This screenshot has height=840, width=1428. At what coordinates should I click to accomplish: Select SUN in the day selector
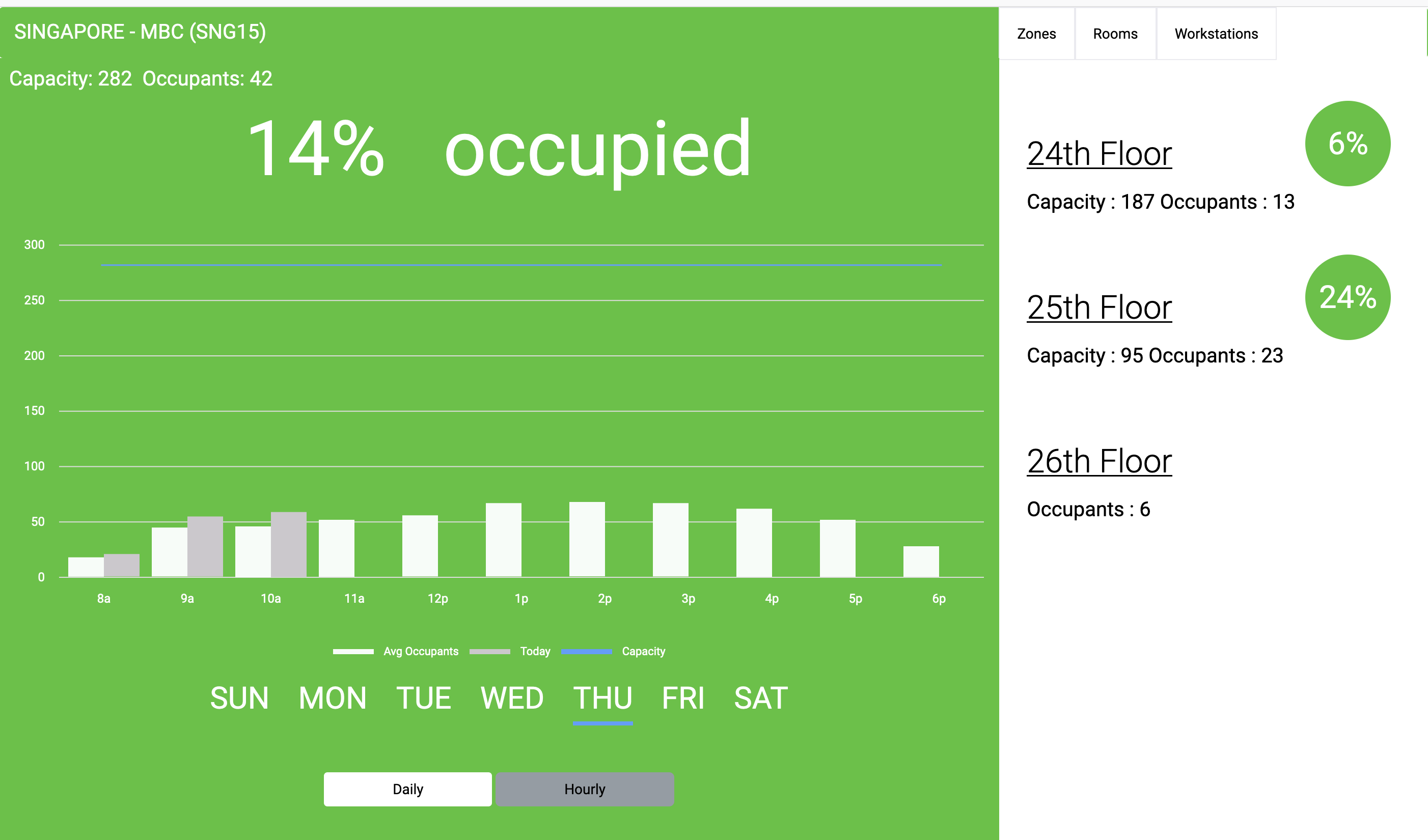pos(239,698)
